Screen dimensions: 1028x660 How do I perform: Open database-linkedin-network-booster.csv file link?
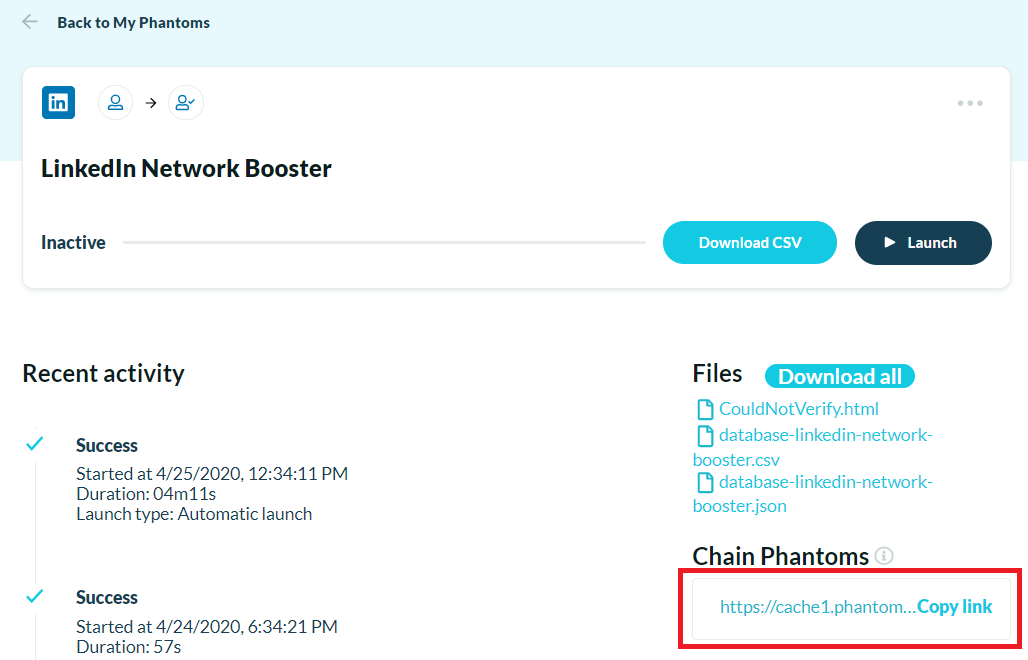pyautogui.click(x=813, y=447)
